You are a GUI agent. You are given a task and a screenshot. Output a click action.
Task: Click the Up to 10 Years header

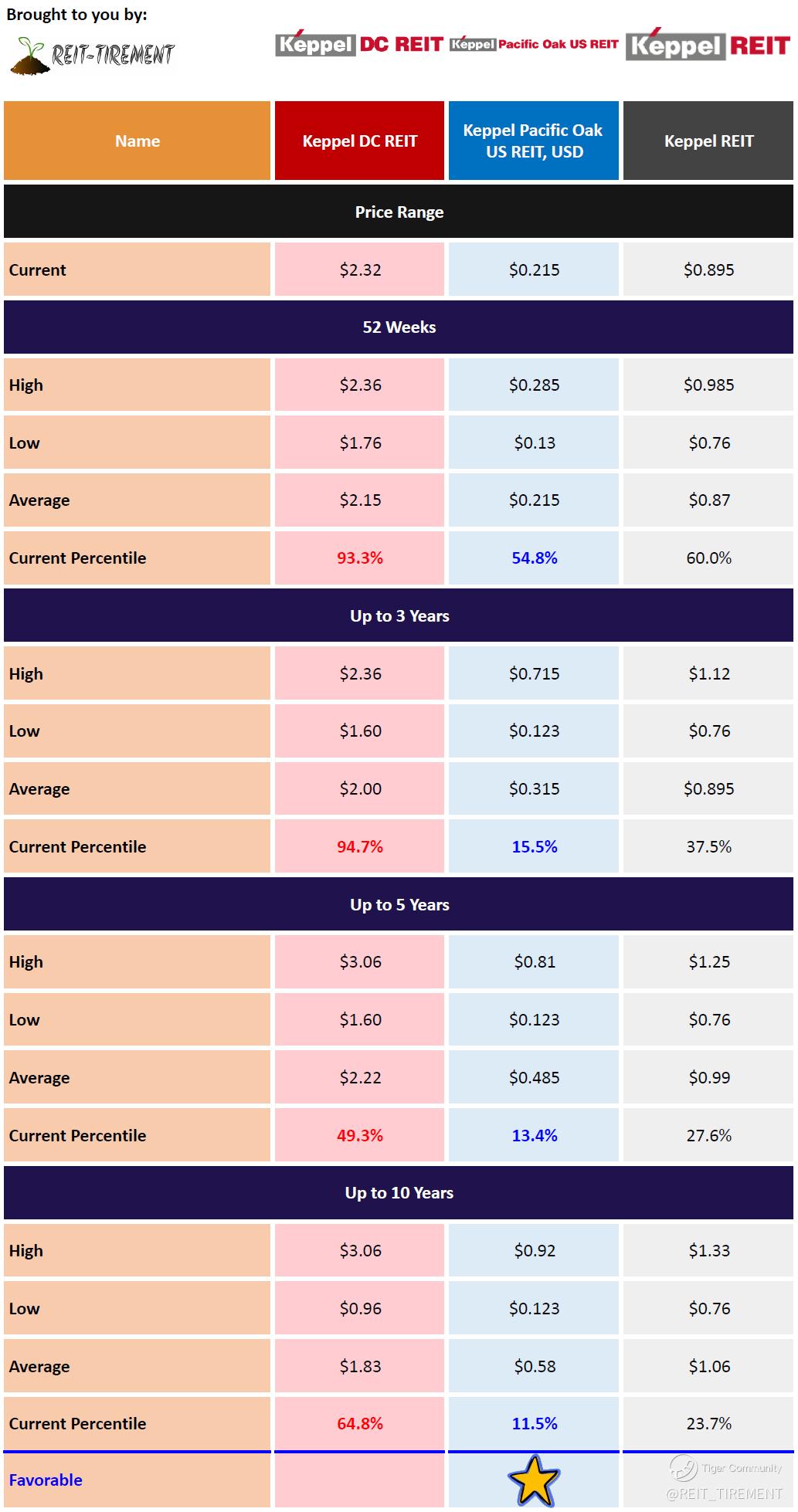(399, 1193)
